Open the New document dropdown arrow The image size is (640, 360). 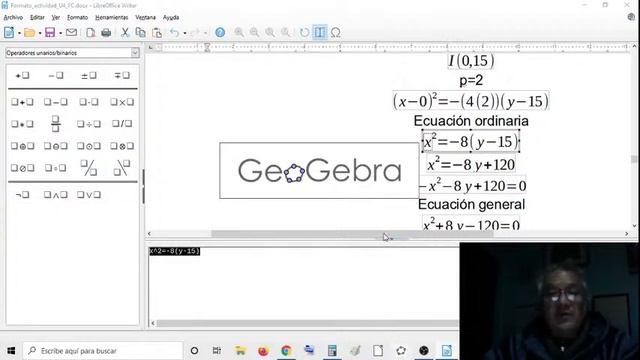coord(19,33)
